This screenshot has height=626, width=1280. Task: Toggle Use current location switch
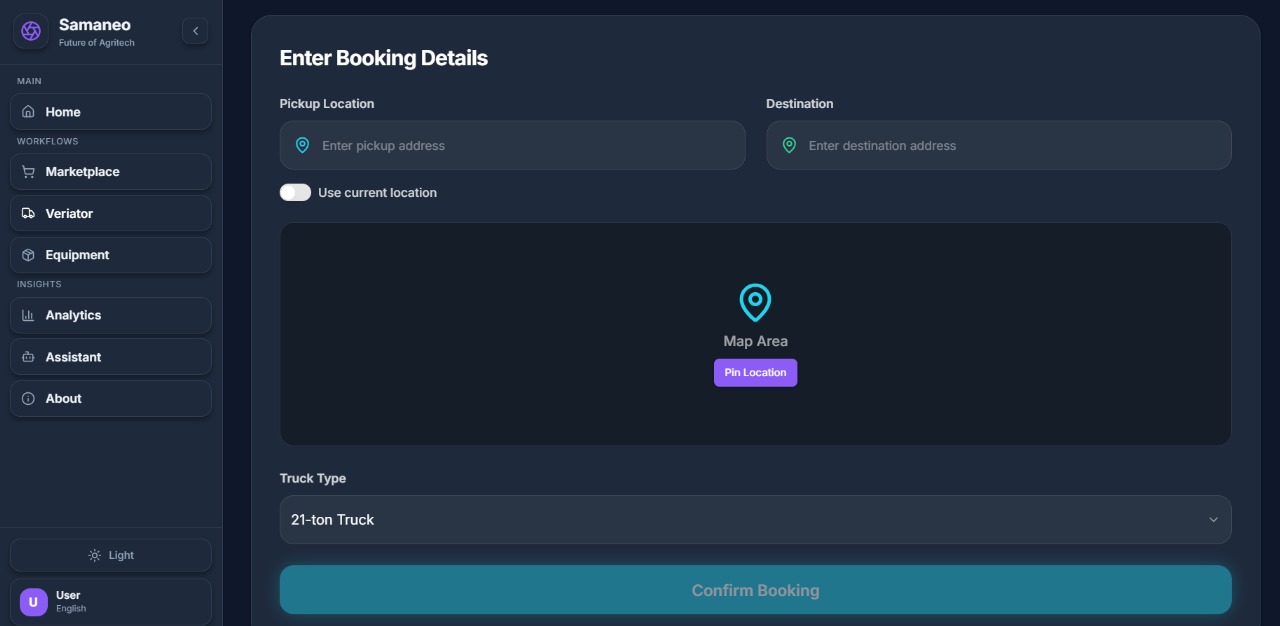click(295, 193)
